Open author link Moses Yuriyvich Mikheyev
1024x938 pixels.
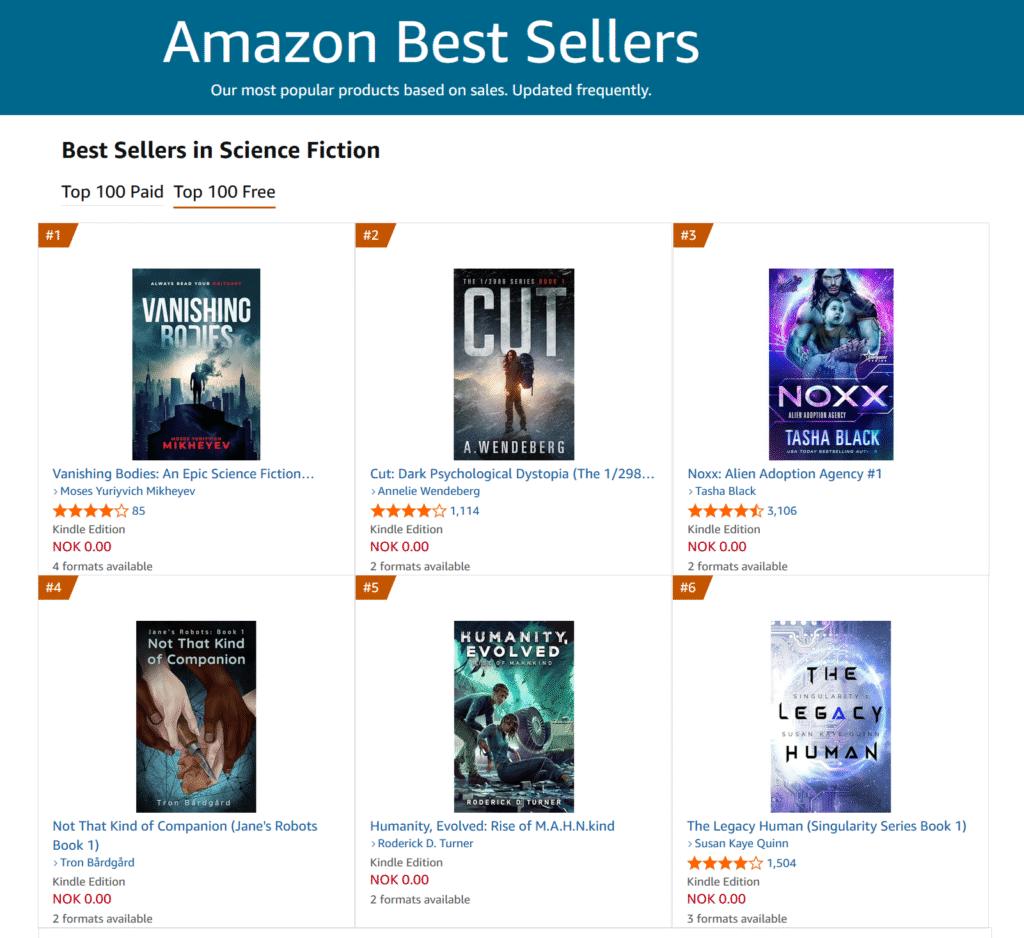click(127, 491)
